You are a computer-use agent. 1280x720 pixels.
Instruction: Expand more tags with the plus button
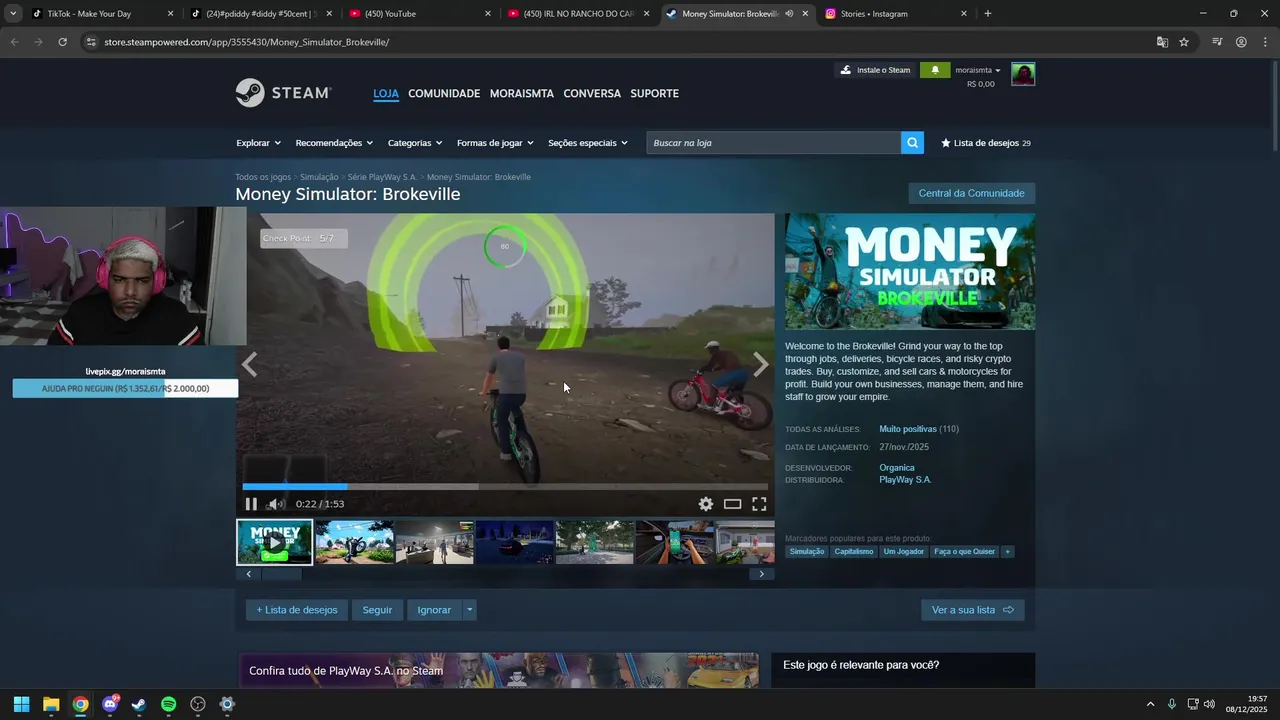coord(1008,552)
